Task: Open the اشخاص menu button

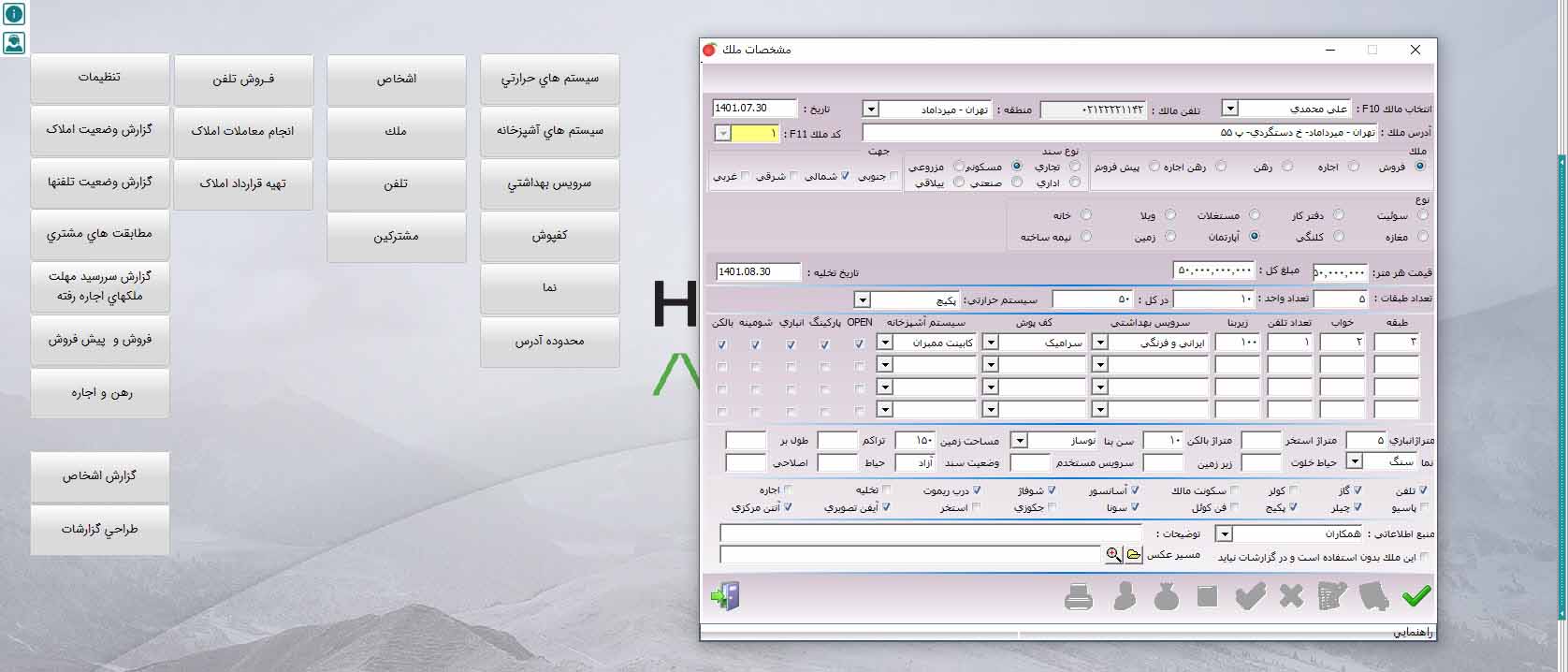Action: coord(397,80)
